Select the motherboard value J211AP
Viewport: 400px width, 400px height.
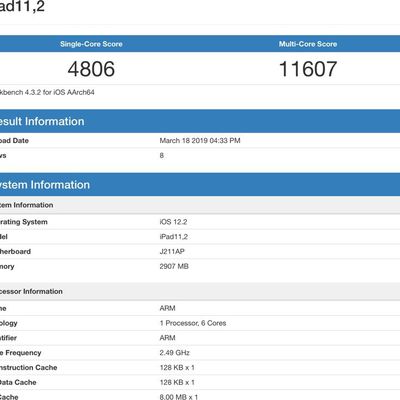[x=172, y=252]
